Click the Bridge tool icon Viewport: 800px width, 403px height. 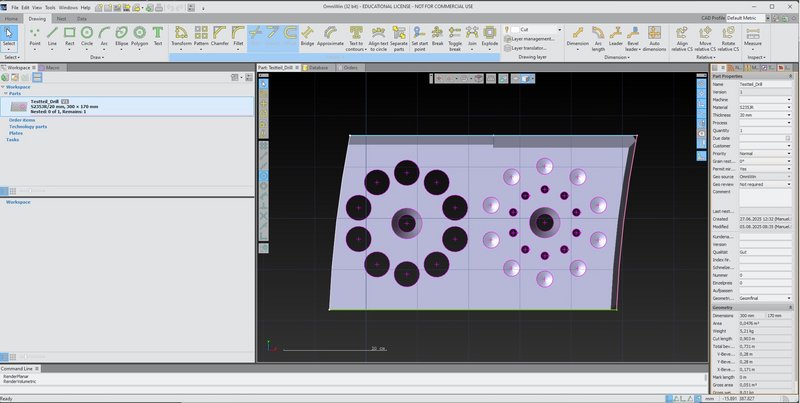click(x=307, y=36)
